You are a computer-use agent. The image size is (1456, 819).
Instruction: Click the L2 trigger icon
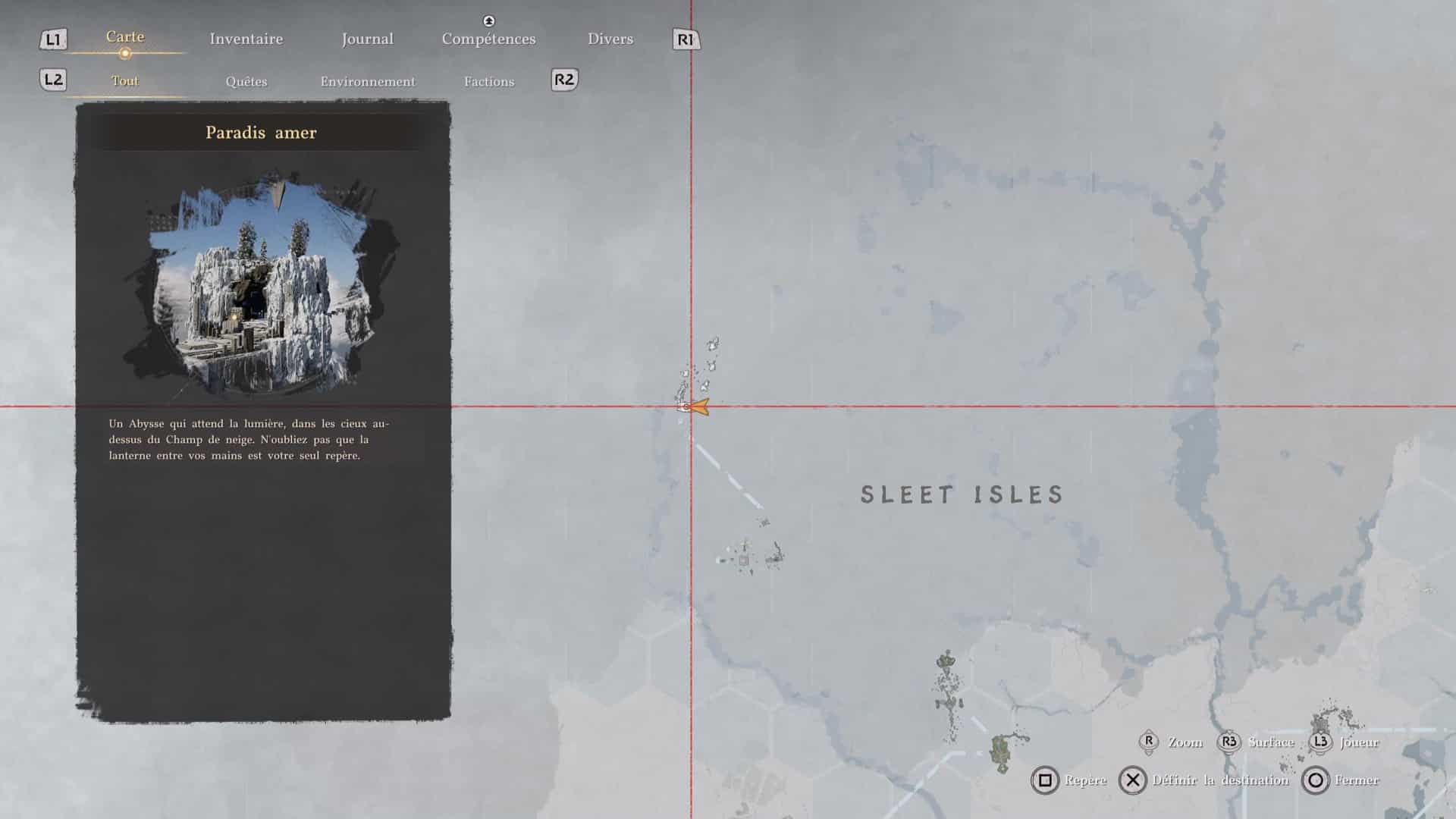[x=53, y=80]
